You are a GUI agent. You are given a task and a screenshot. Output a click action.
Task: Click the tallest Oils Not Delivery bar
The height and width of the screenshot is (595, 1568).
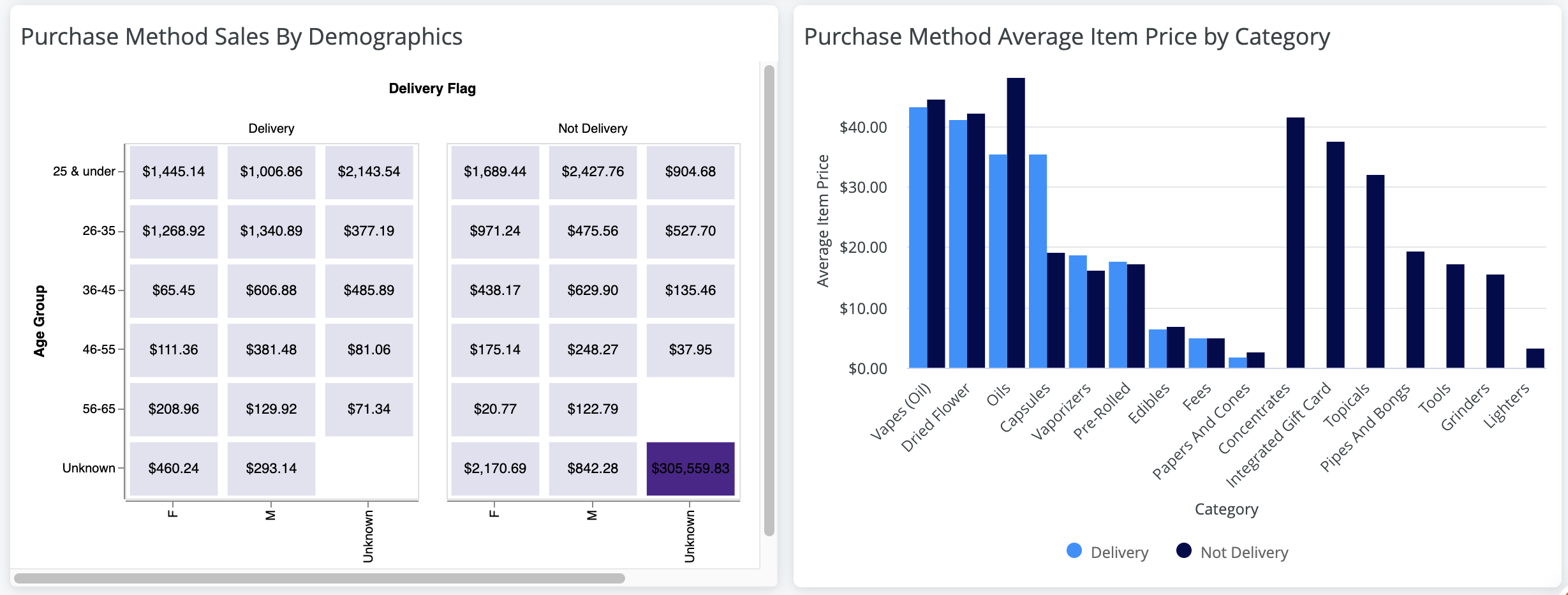pos(1016,223)
